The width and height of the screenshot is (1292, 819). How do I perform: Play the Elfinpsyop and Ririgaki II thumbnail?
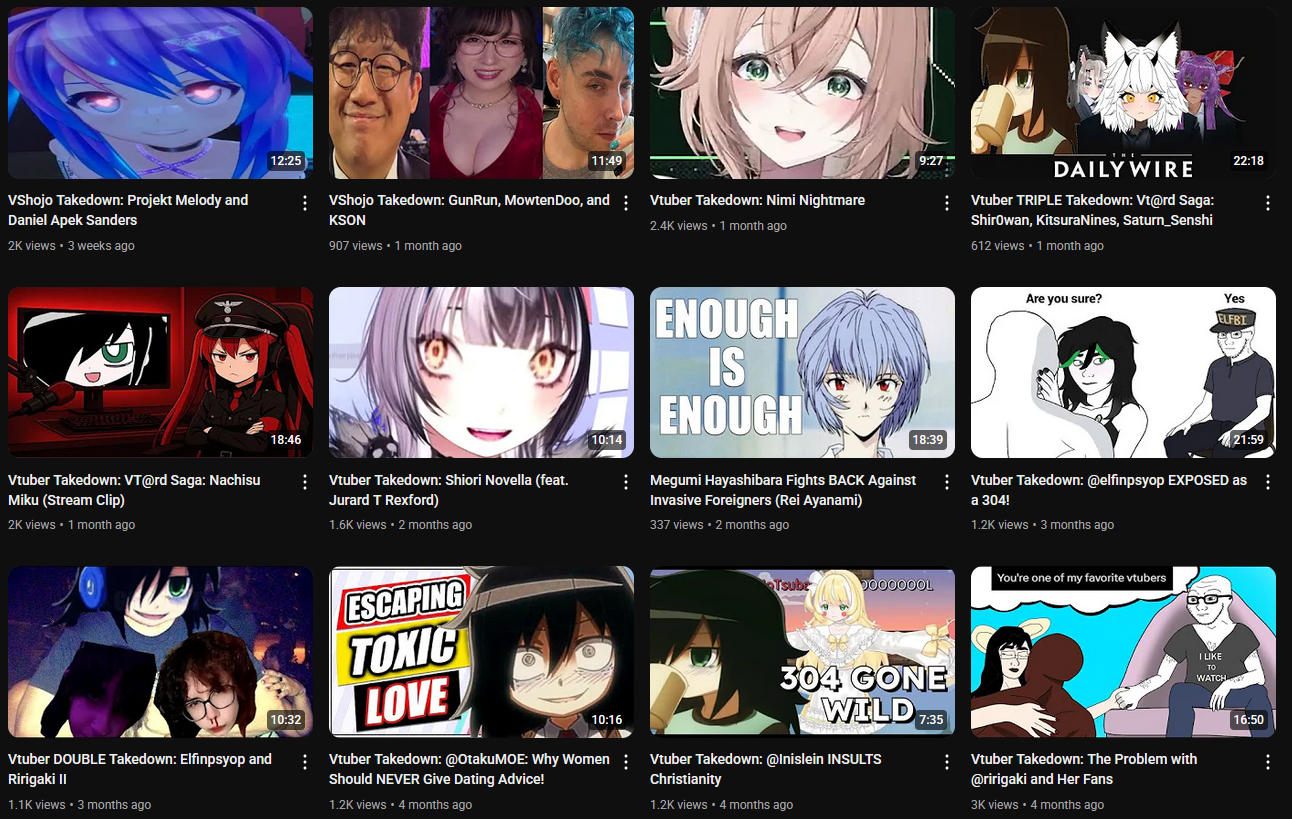click(x=160, y=652)
